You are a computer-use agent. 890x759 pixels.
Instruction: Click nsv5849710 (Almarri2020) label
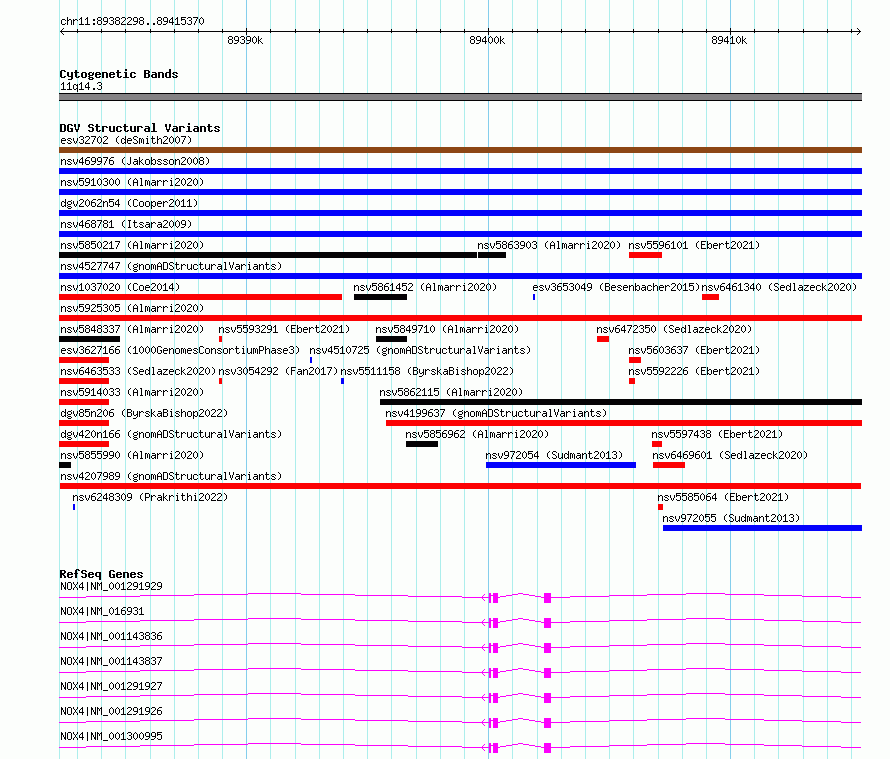tap(447, 329)
